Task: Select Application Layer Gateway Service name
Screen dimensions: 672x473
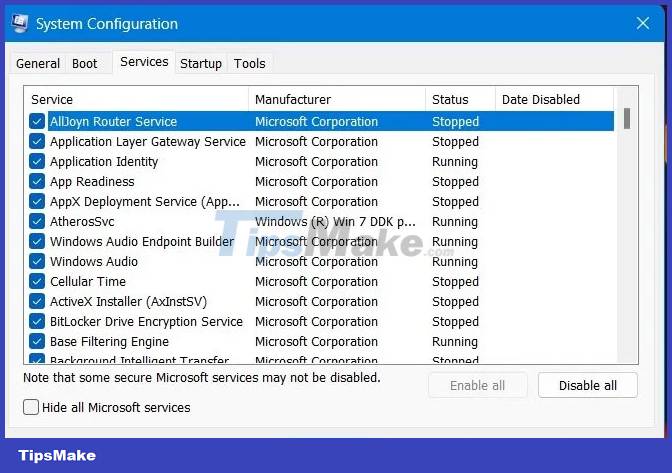Action: click(148, 142)
